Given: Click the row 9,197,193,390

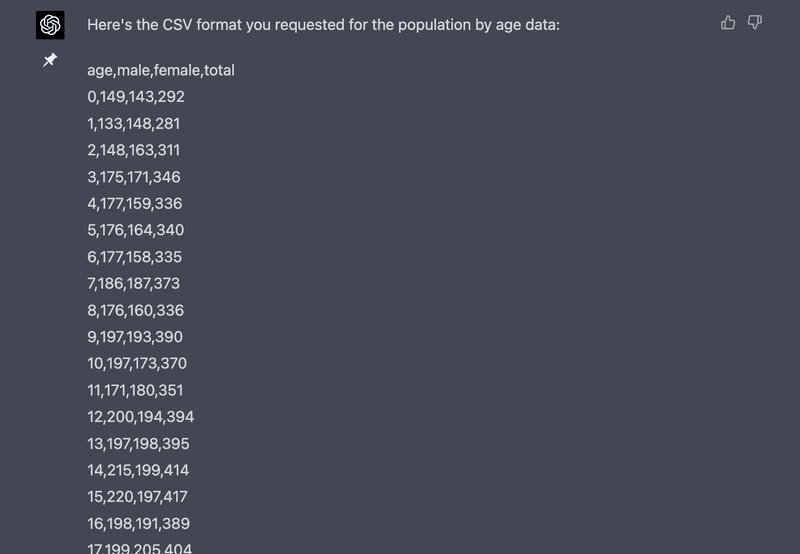Looking at the screenshot, I should pos(135,337).
